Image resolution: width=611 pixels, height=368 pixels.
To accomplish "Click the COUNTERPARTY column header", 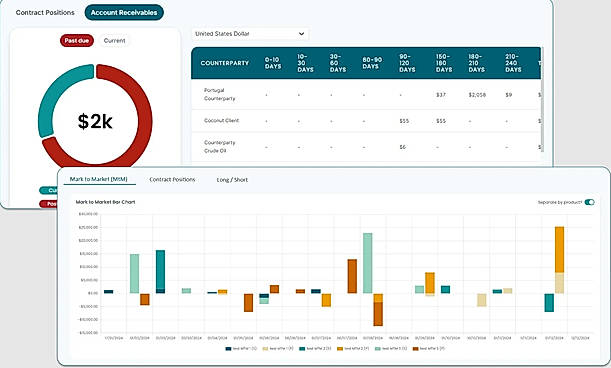I will [224, 63].
